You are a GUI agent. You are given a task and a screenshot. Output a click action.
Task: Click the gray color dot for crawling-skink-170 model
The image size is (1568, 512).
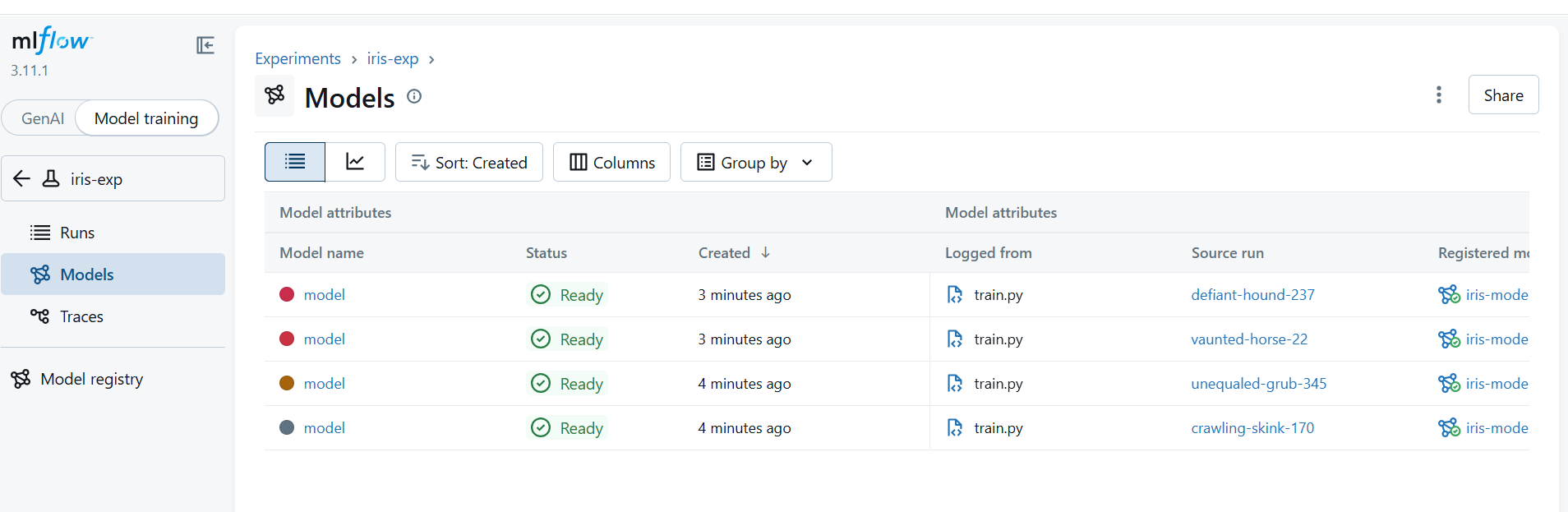coord(287,427)
